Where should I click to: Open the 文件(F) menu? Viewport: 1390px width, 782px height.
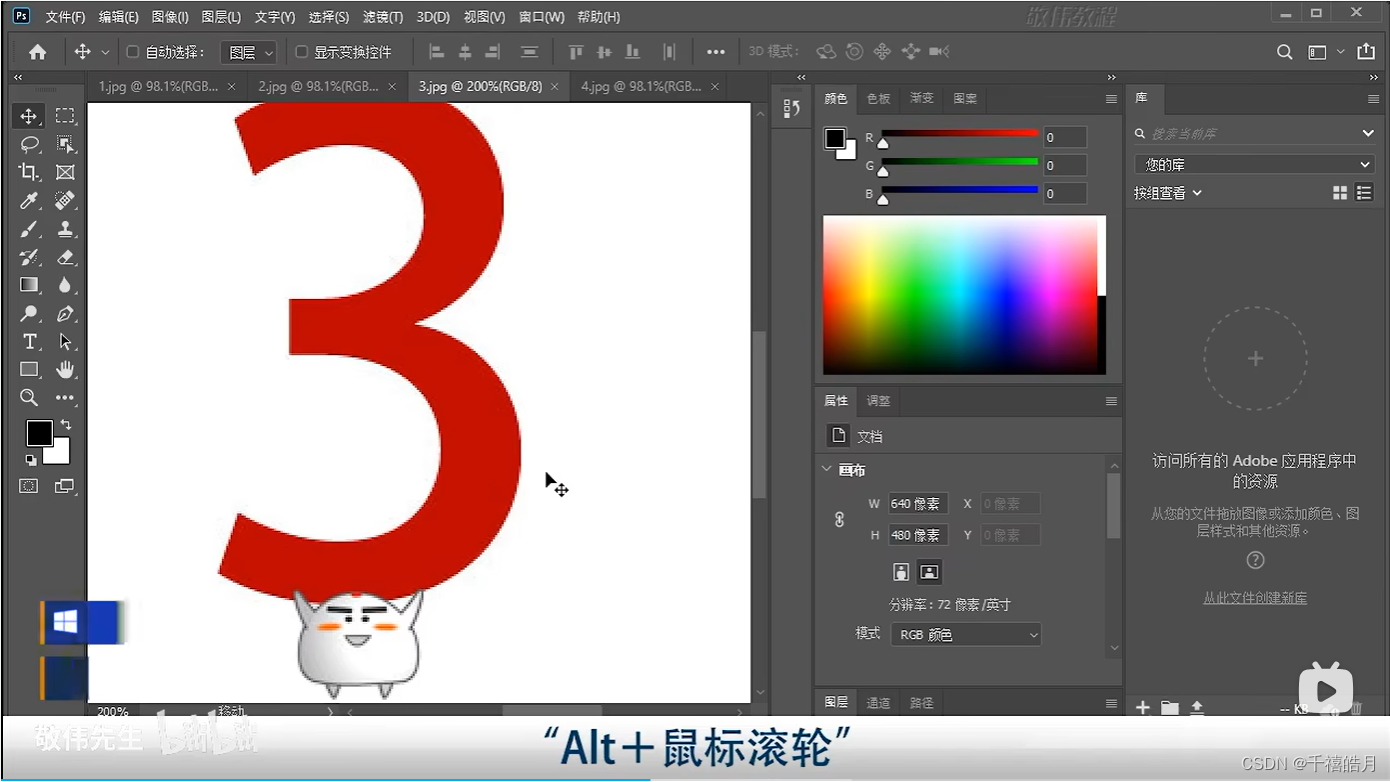pos(65,17)
